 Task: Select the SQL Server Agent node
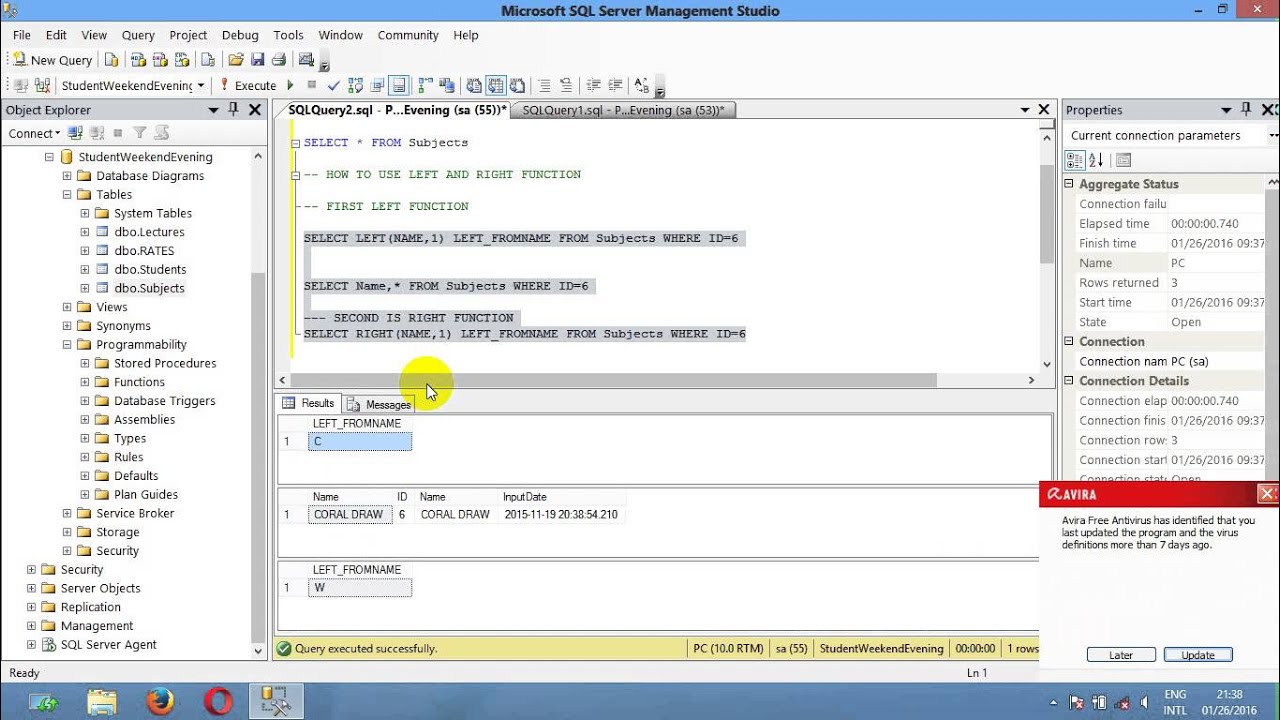point(108,645)
